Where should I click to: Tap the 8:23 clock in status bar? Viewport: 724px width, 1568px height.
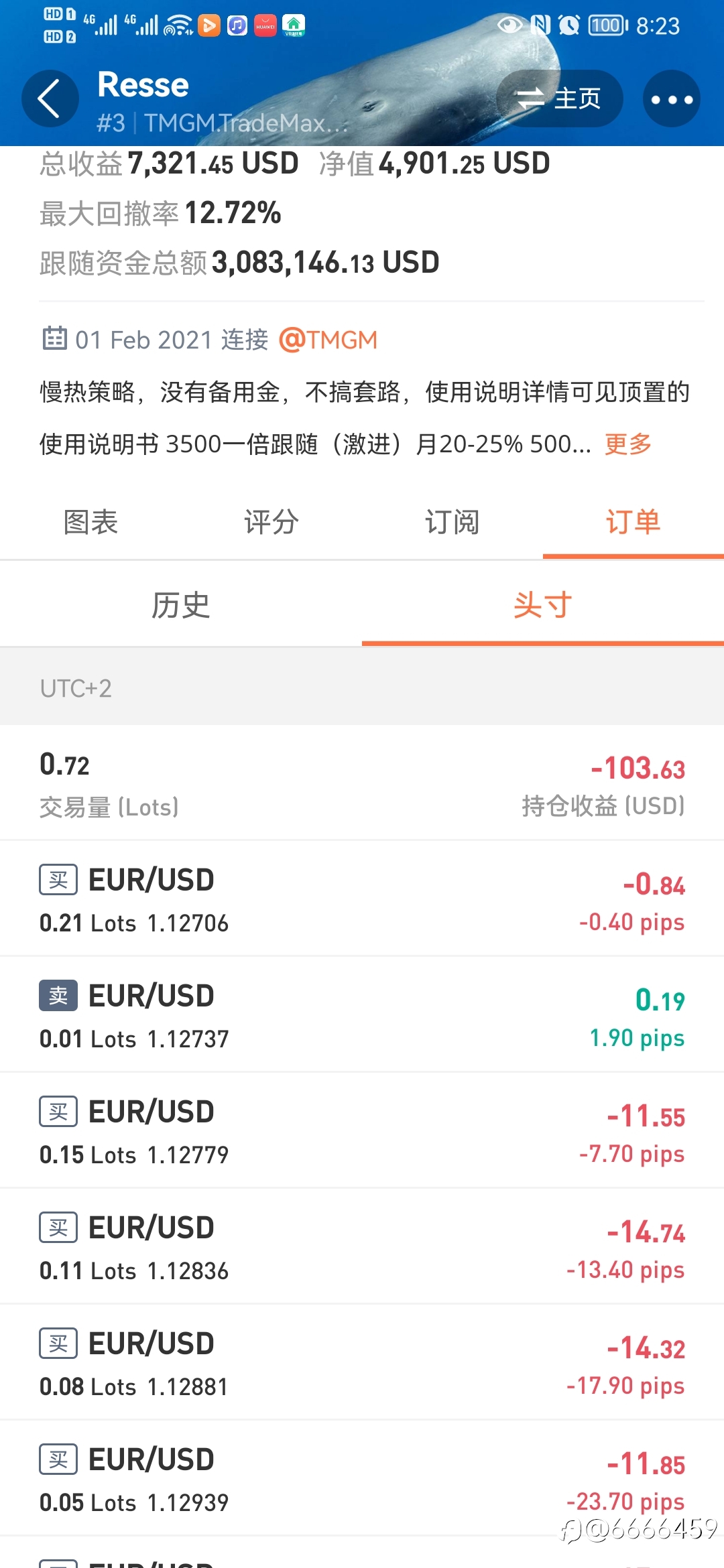(658, 26)
